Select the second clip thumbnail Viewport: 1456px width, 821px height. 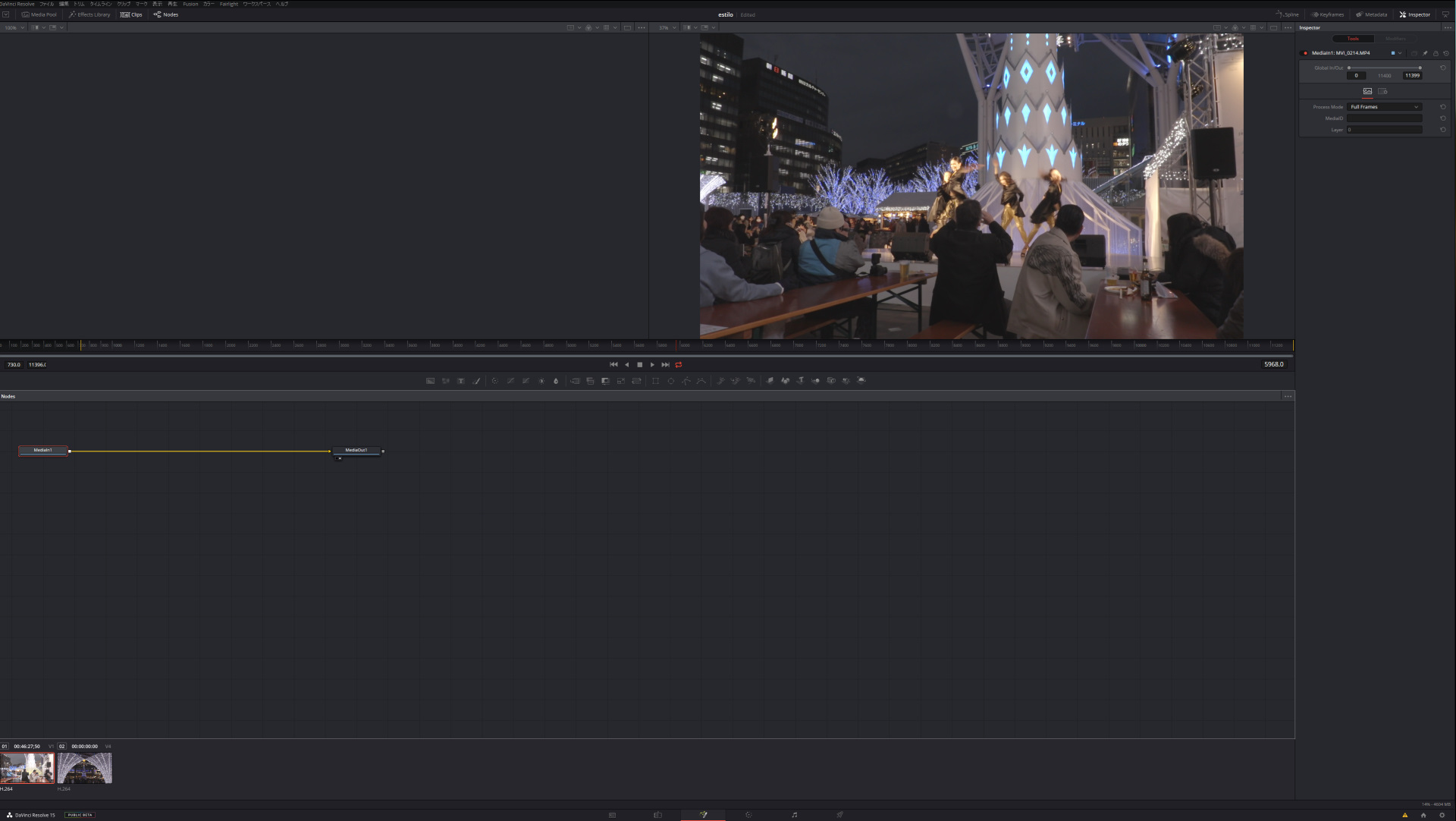point(85,768)
